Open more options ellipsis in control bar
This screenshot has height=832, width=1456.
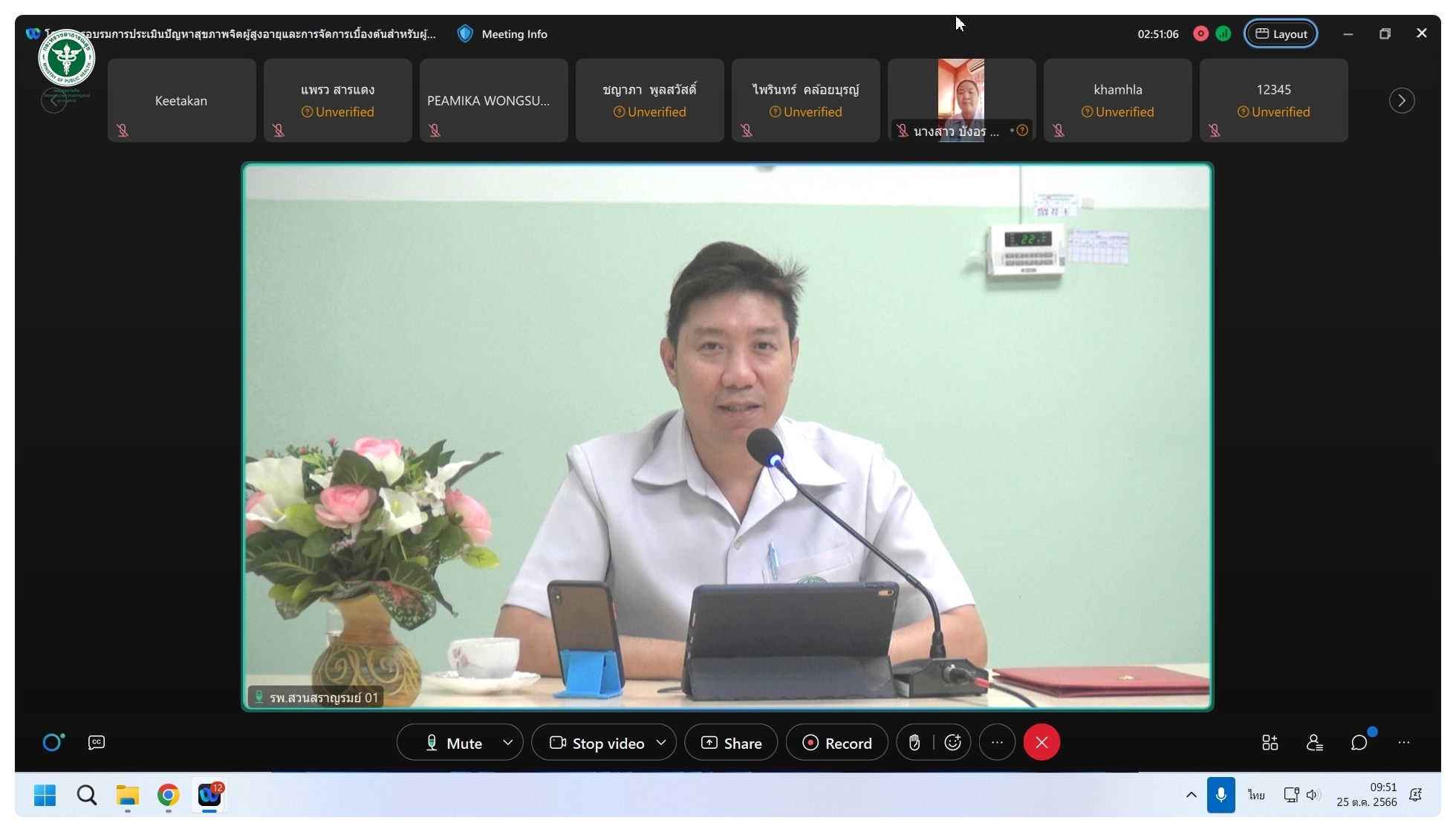click(997, 742)
